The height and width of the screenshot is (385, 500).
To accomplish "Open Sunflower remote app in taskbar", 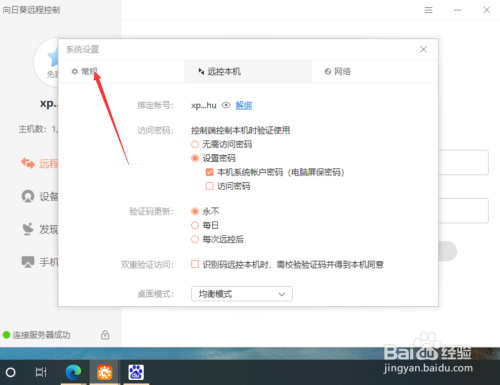I will pos(104,372).
